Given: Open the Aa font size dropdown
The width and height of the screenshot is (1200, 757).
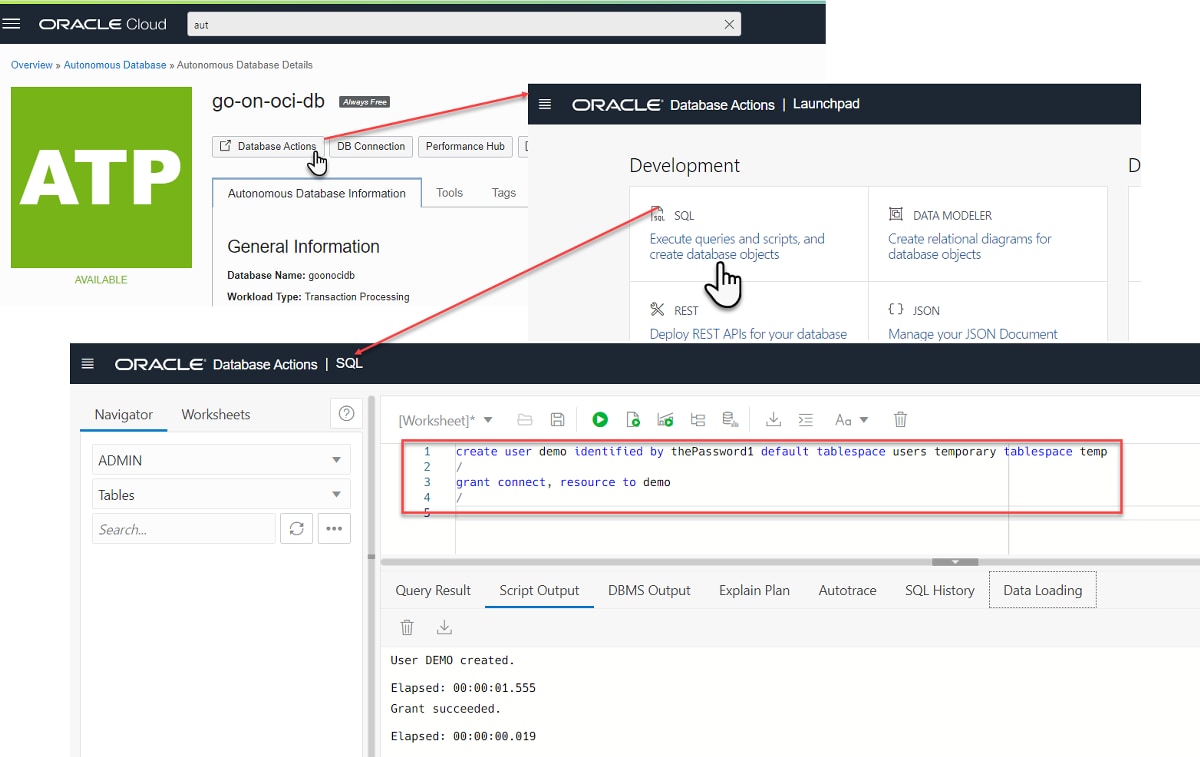Looking at the screenshot, I should click(848, 419).
